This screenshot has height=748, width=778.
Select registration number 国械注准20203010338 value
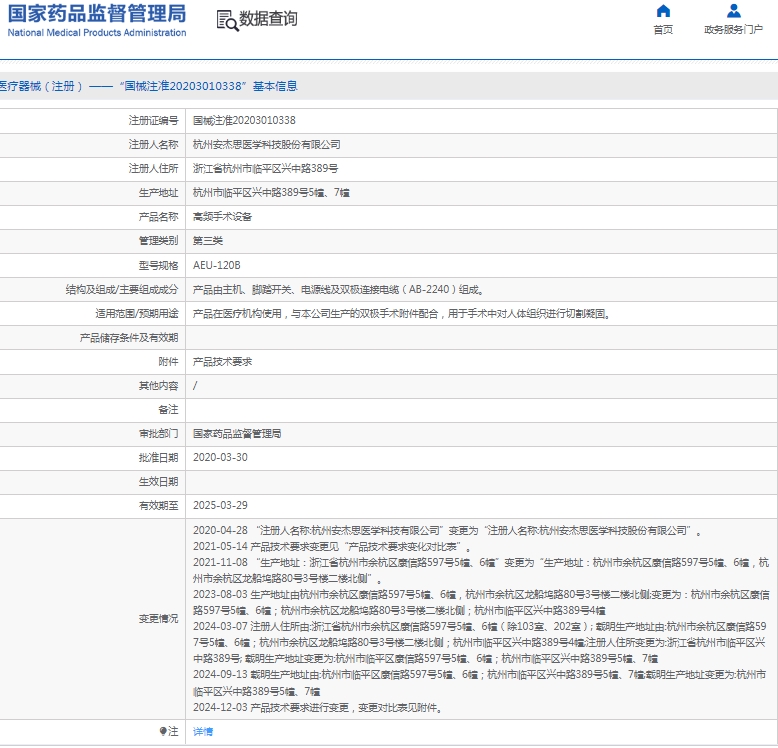[244, 121]
